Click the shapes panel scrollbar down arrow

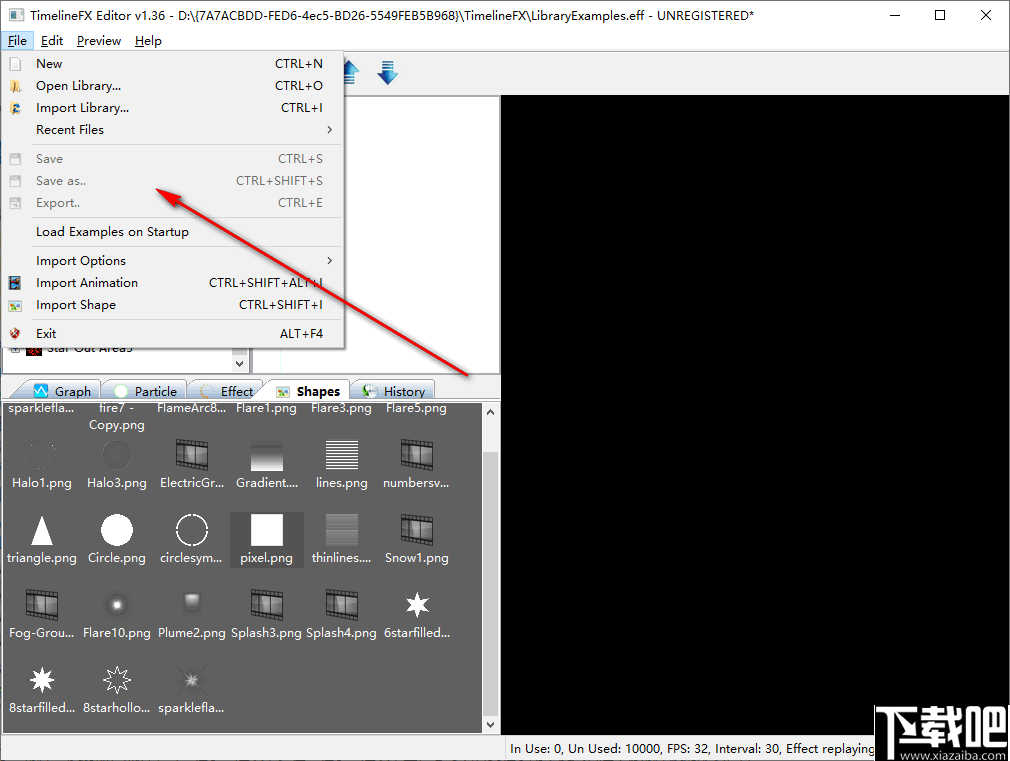pos(490,723)
